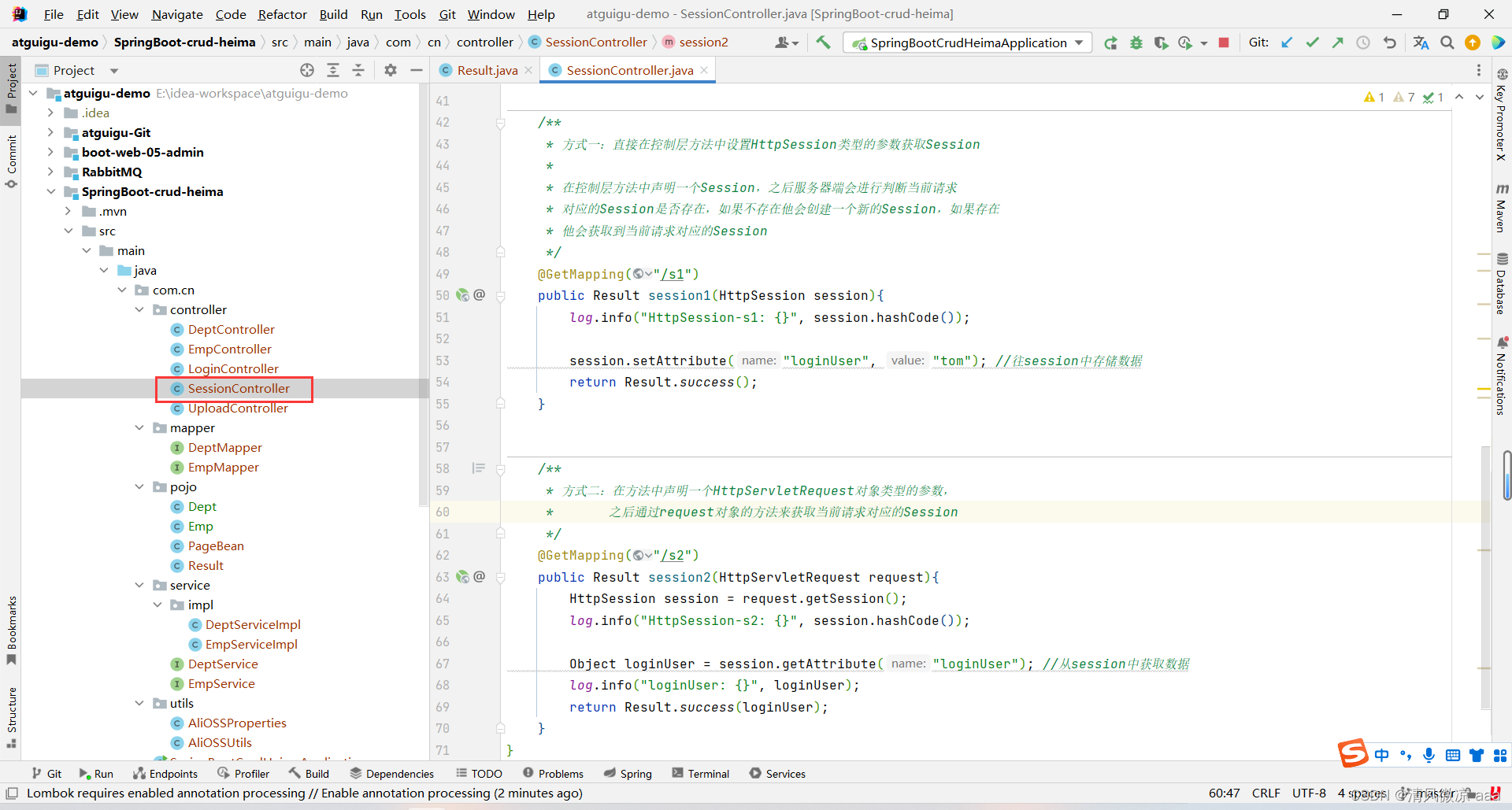Click collapse all icon in Project panel
1512x810 pixels.
pyautogui.click(x=358, y=70)
